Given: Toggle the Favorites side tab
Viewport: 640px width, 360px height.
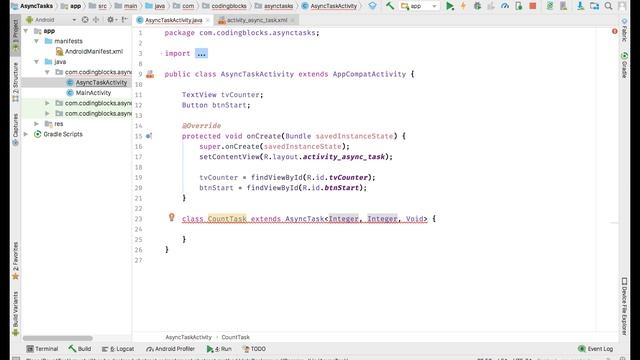Looking at the screenshot, I should pyautogui.click(x=16, y=260).
